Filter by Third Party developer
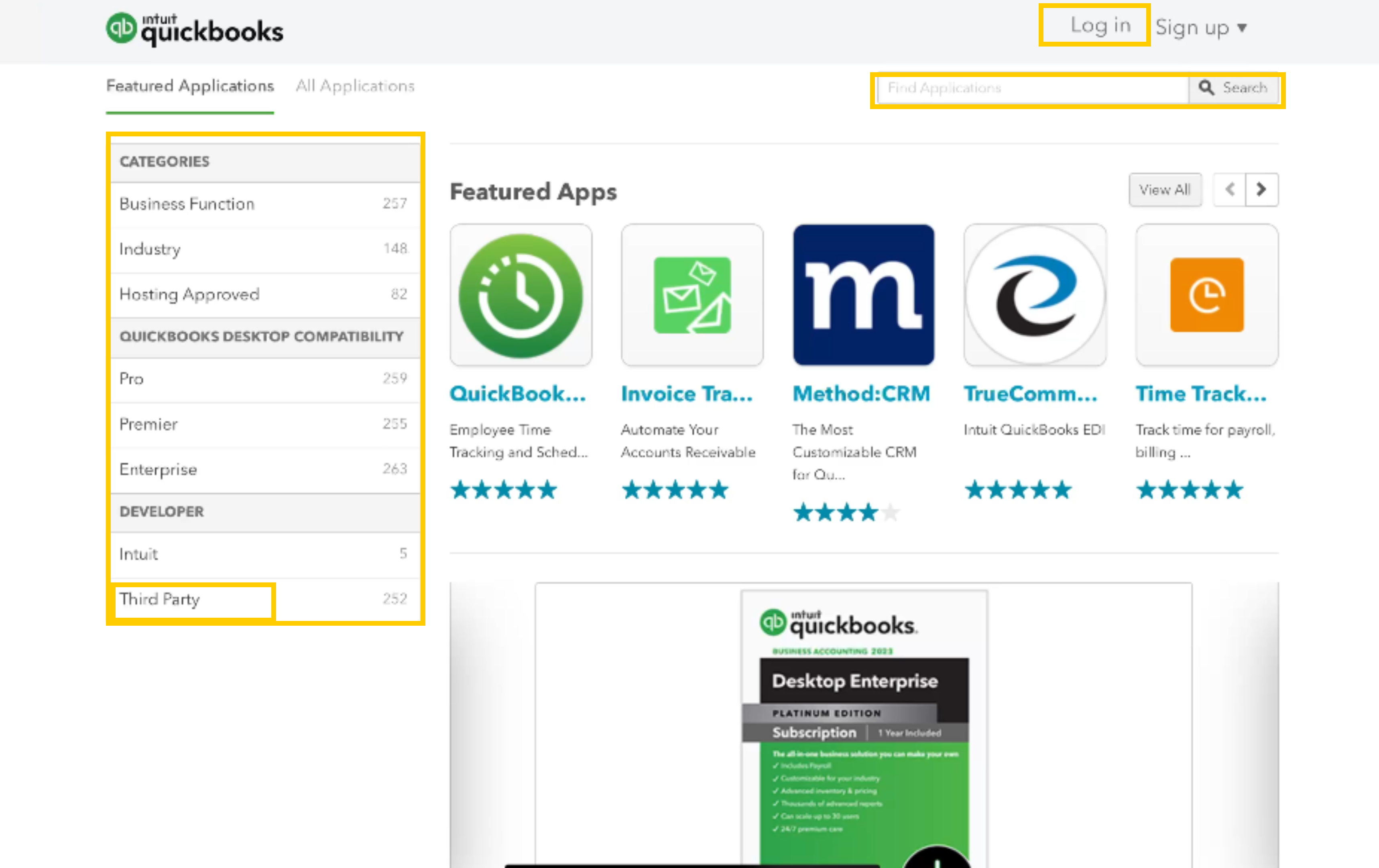1379x868 pixels. coord(265,600)
